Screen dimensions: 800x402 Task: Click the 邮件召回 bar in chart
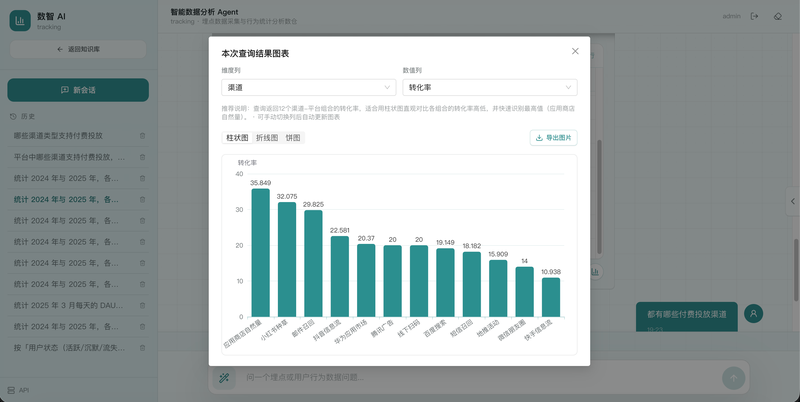click(313, 263)
